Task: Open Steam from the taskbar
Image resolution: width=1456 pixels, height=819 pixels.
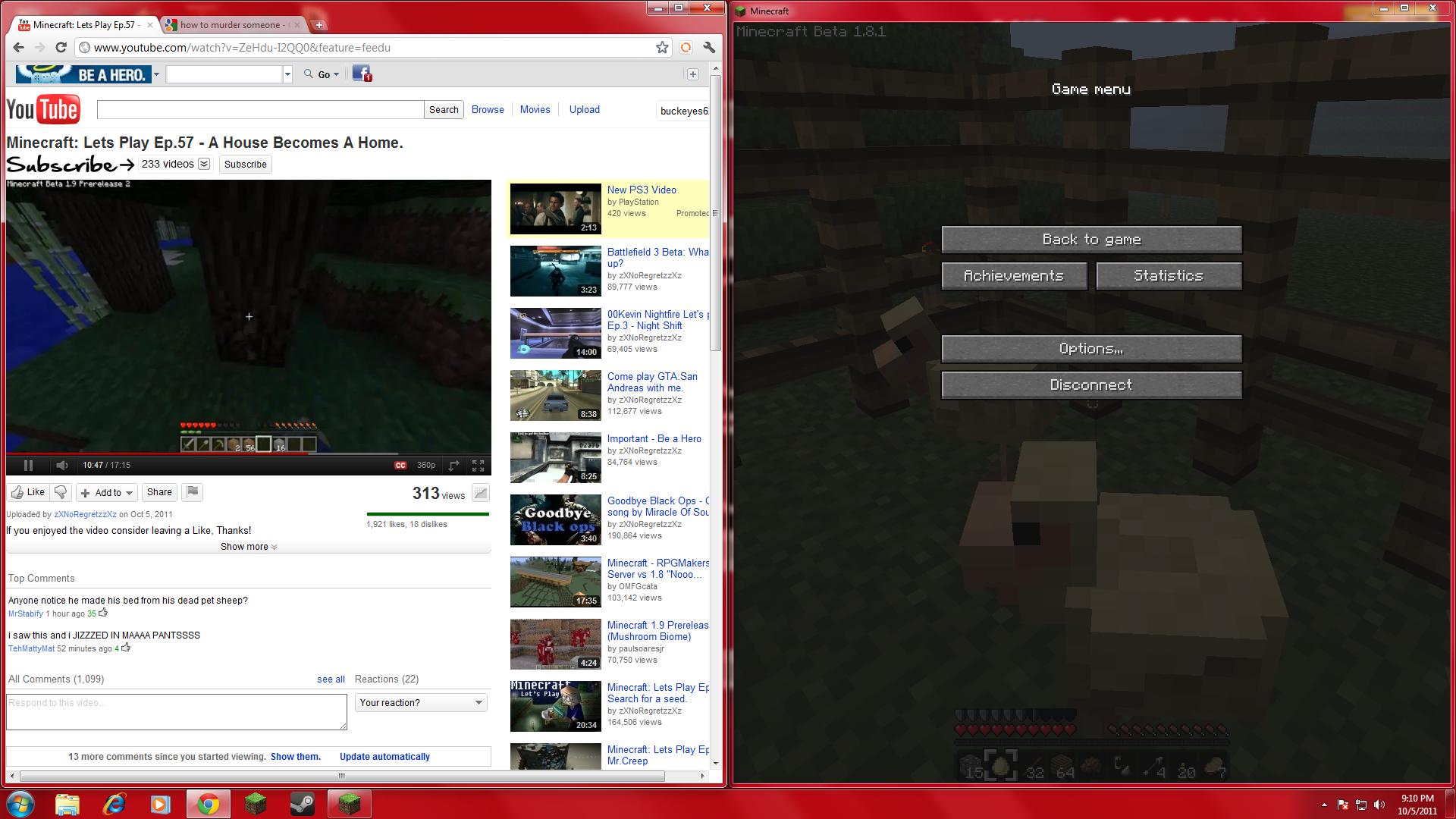Action: point(303,804)
